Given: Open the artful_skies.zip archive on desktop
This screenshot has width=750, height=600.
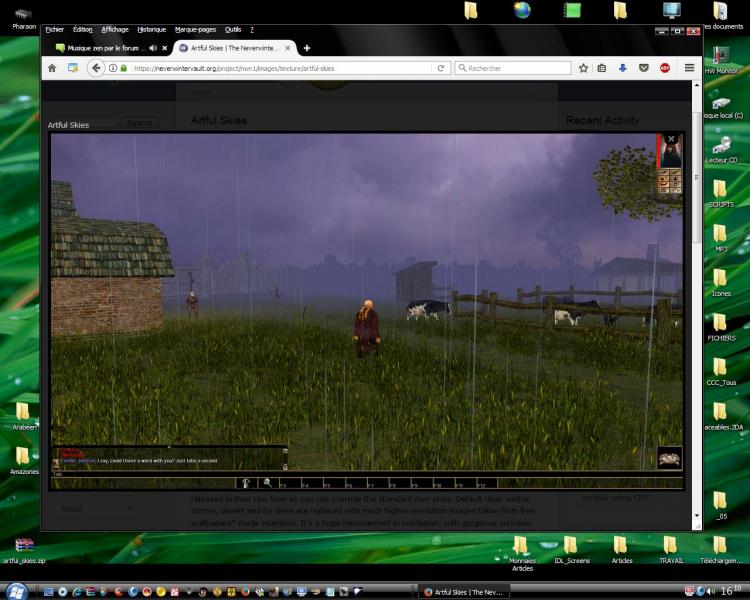Looking at the screenshot, I should 24,550.
